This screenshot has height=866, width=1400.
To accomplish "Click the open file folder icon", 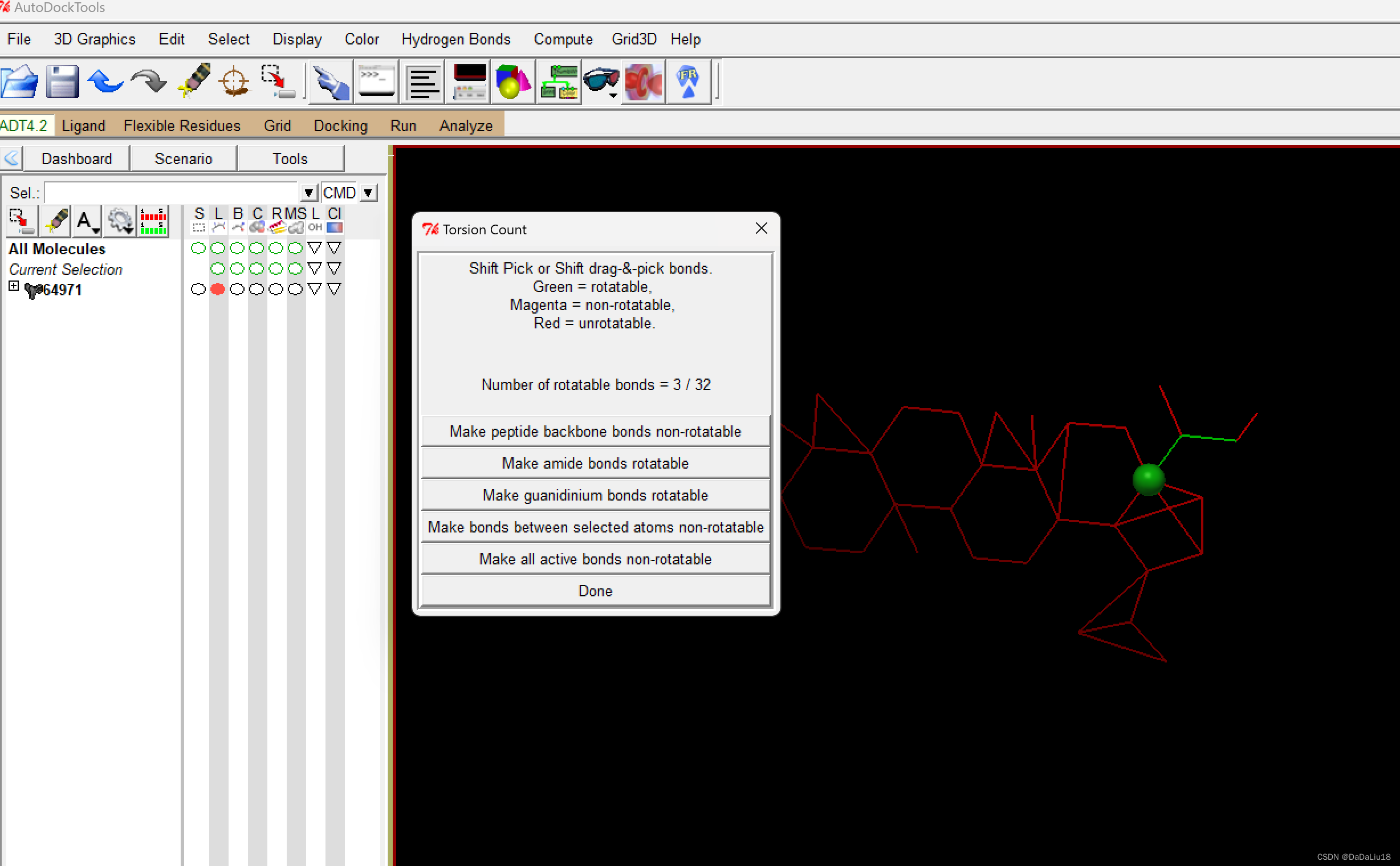I will pyautogui.click(x=20, y=82).
